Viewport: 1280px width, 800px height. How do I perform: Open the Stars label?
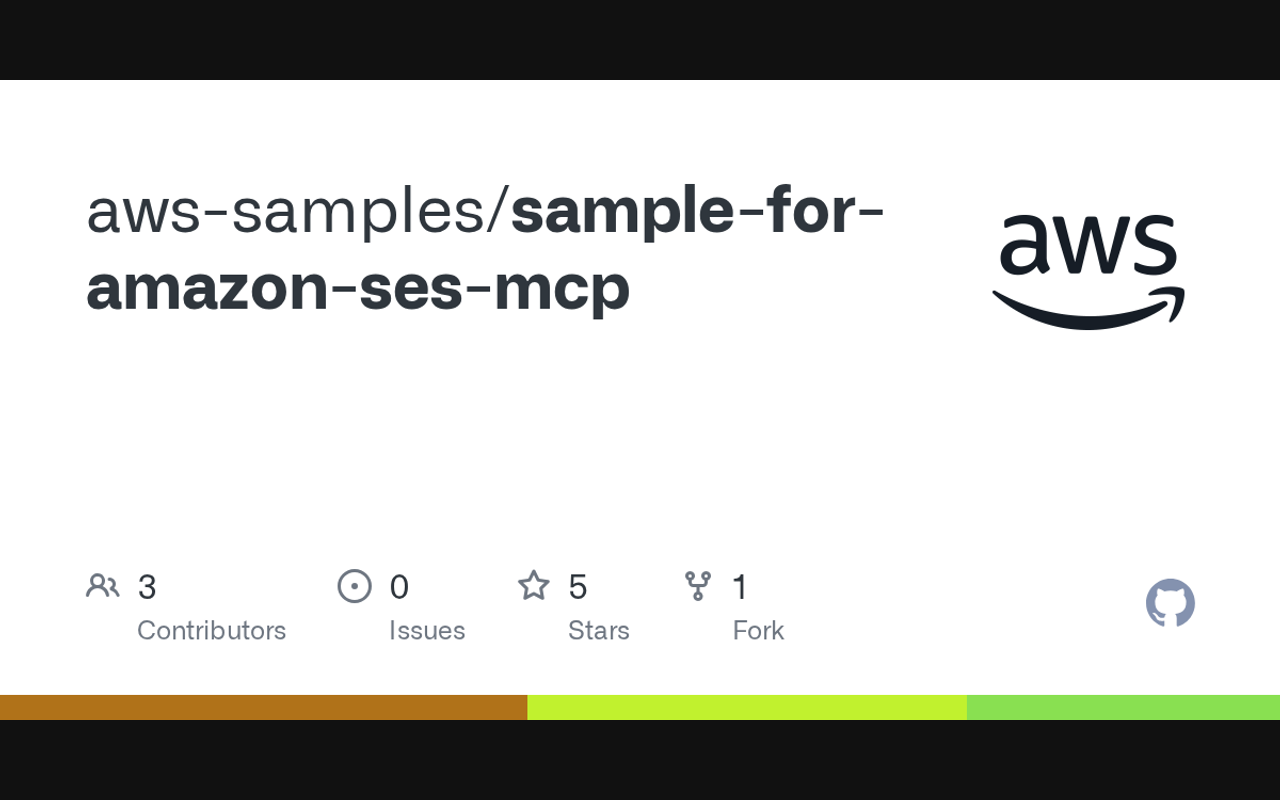(598, 631)
